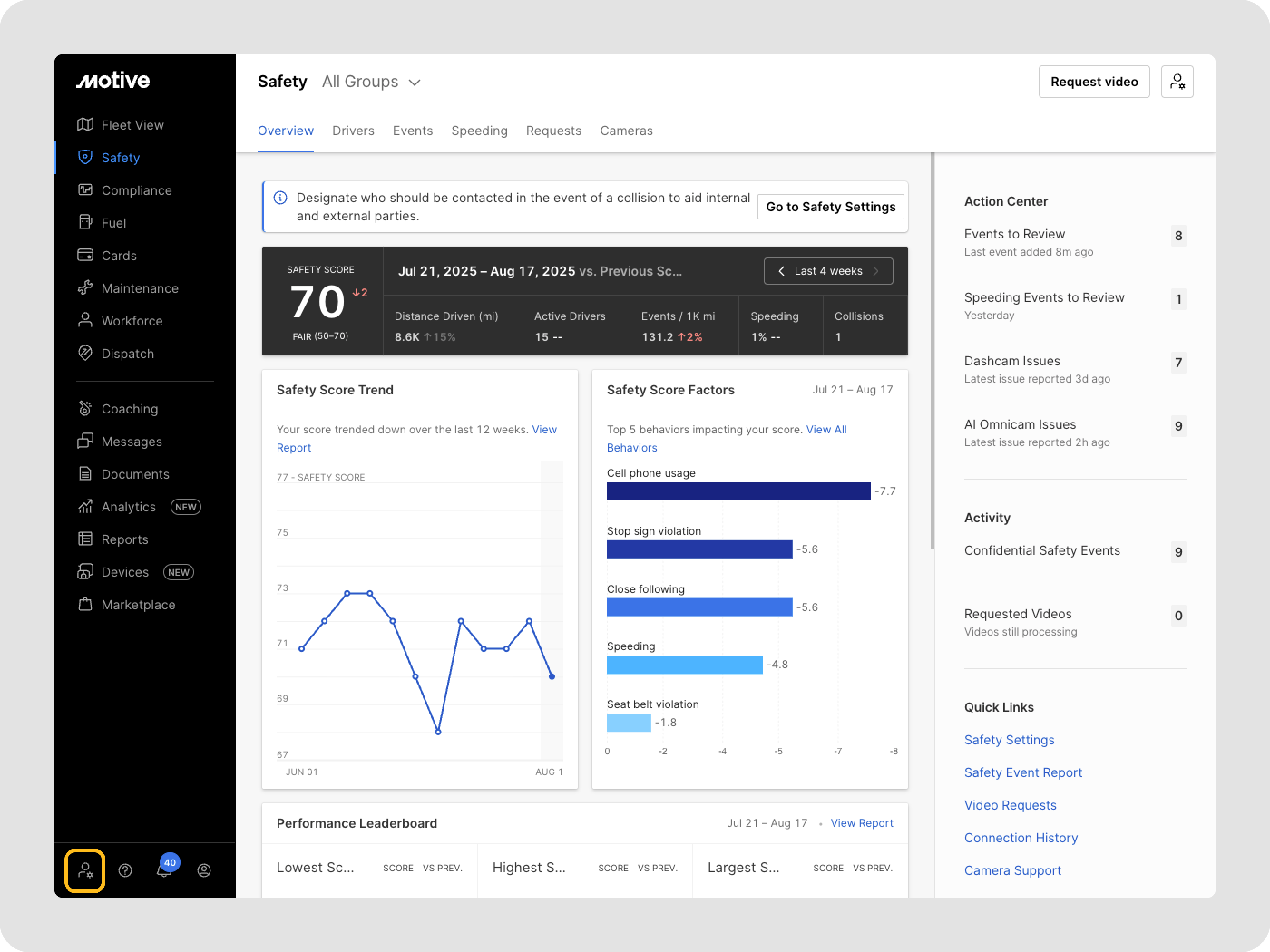The width and height of the screenshot is (1270, 952).
Task: Open the profile avatar icon in sidebar footer
Action: (204, 870)
